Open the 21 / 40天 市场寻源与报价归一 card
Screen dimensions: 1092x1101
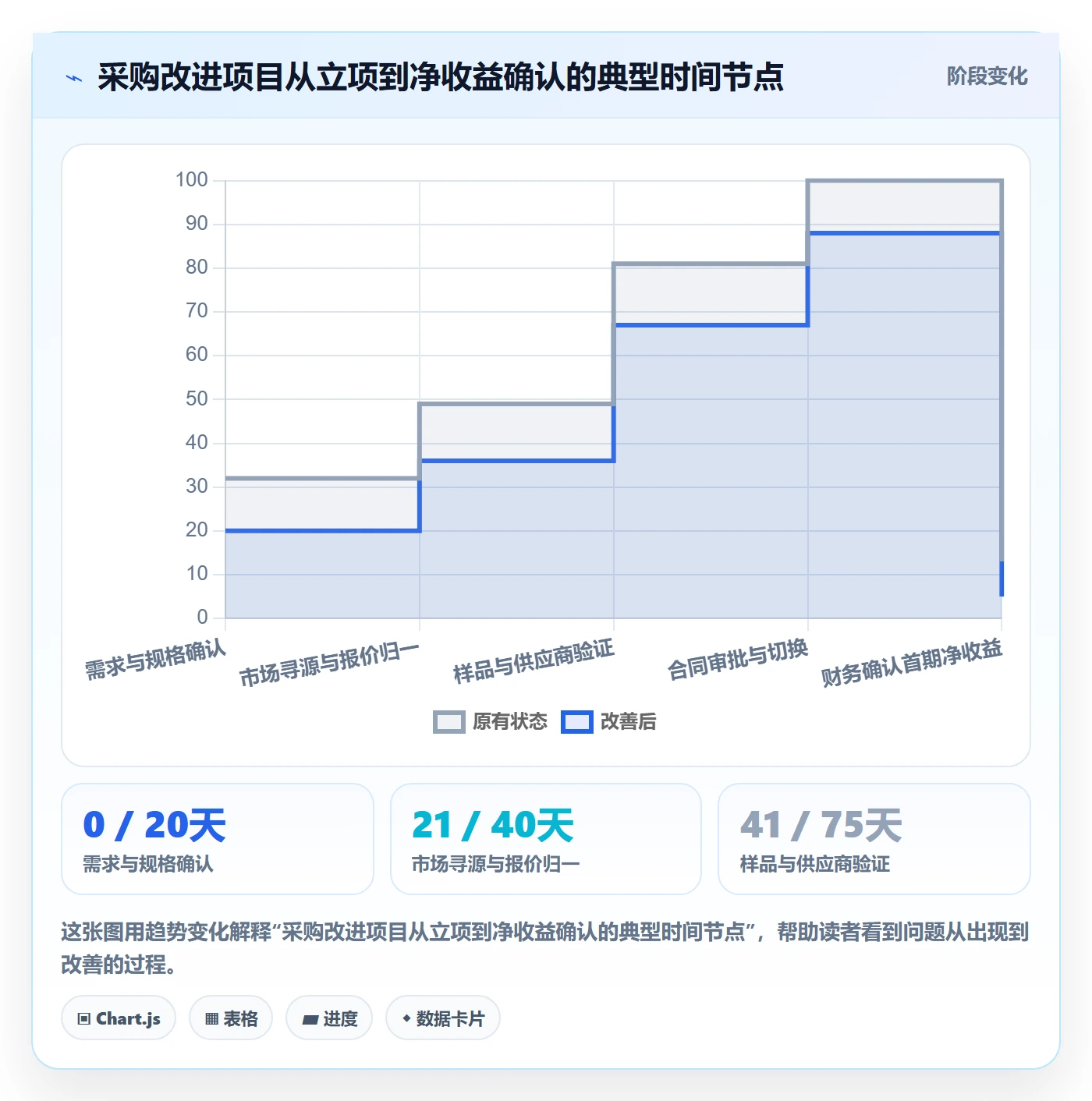tap(546, 839)
